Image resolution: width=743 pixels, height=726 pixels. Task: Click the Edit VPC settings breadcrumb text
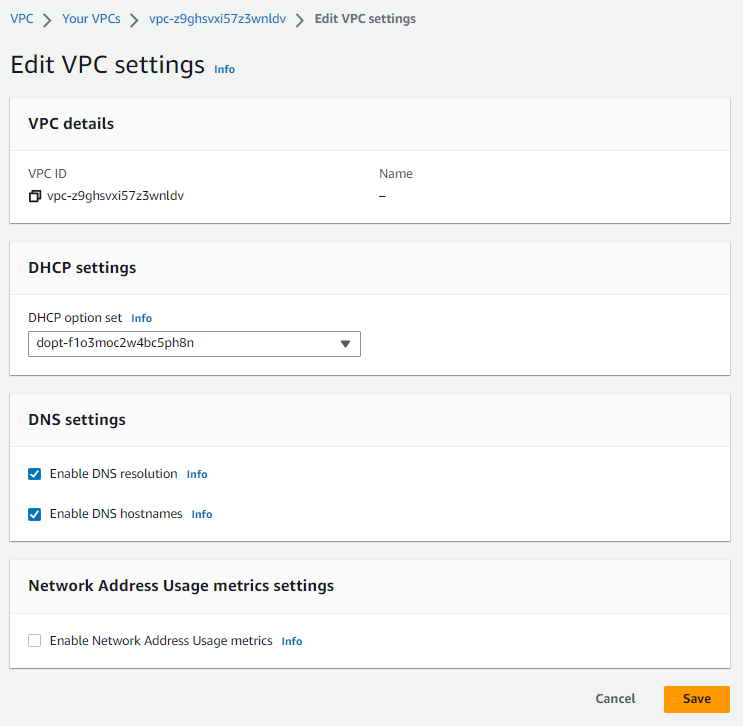tap(365, 19)
